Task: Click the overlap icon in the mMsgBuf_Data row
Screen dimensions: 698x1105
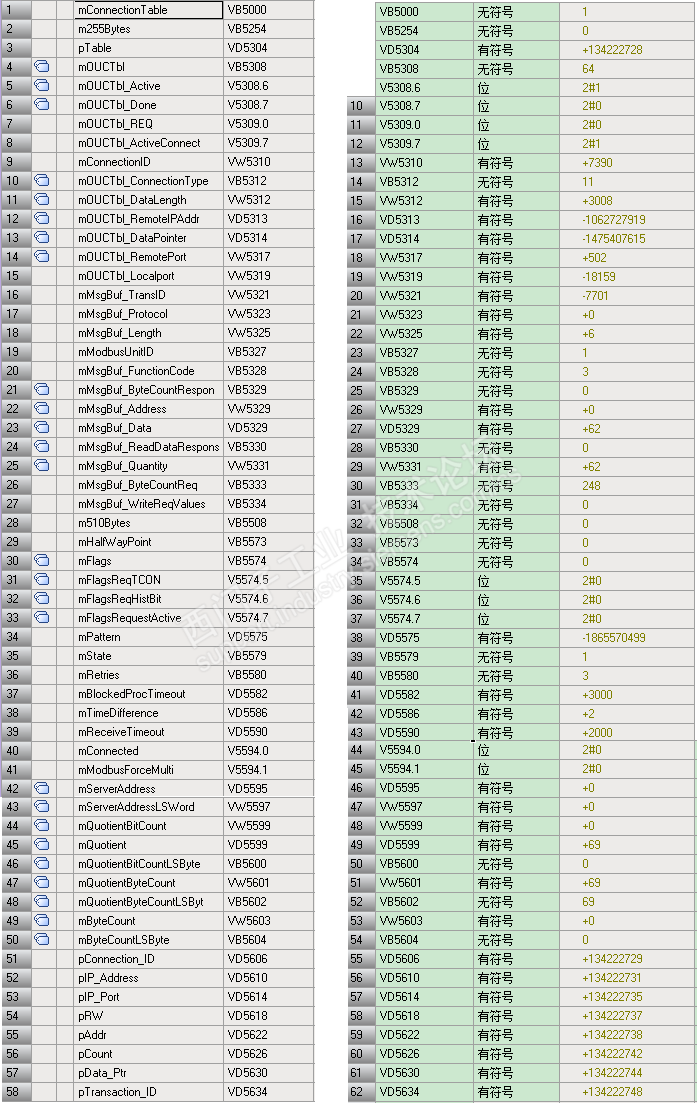Action: pyautogui.click(x=42, y=428)
